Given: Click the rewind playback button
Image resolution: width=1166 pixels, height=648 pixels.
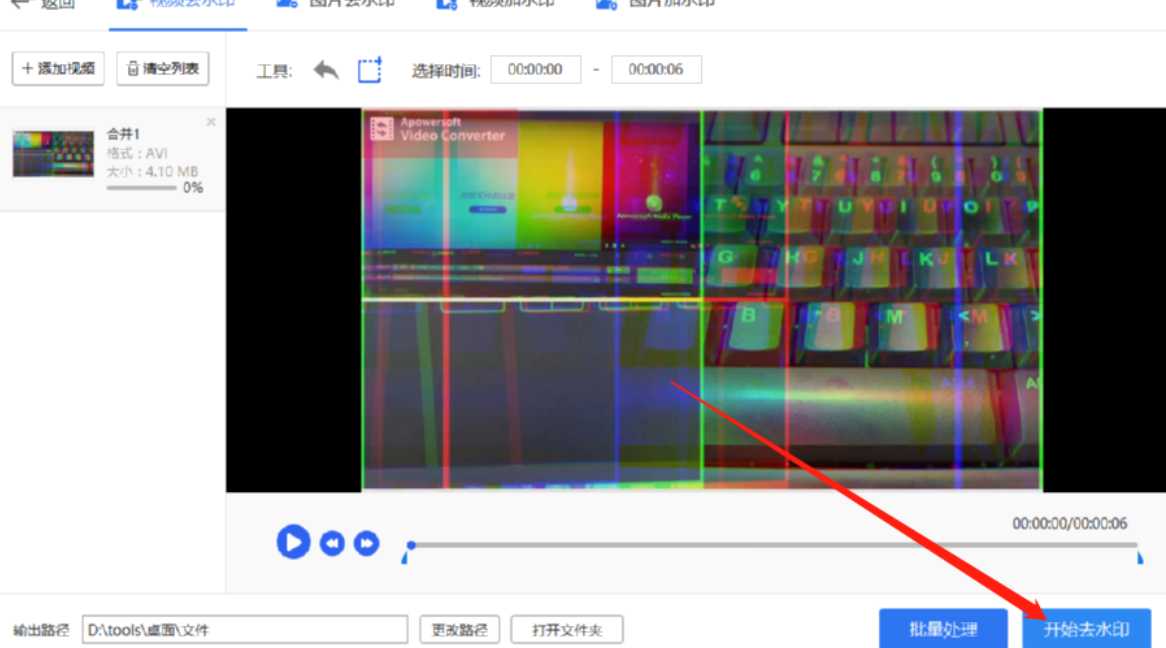Looking at the screenshot, I should tap(332, 543).
